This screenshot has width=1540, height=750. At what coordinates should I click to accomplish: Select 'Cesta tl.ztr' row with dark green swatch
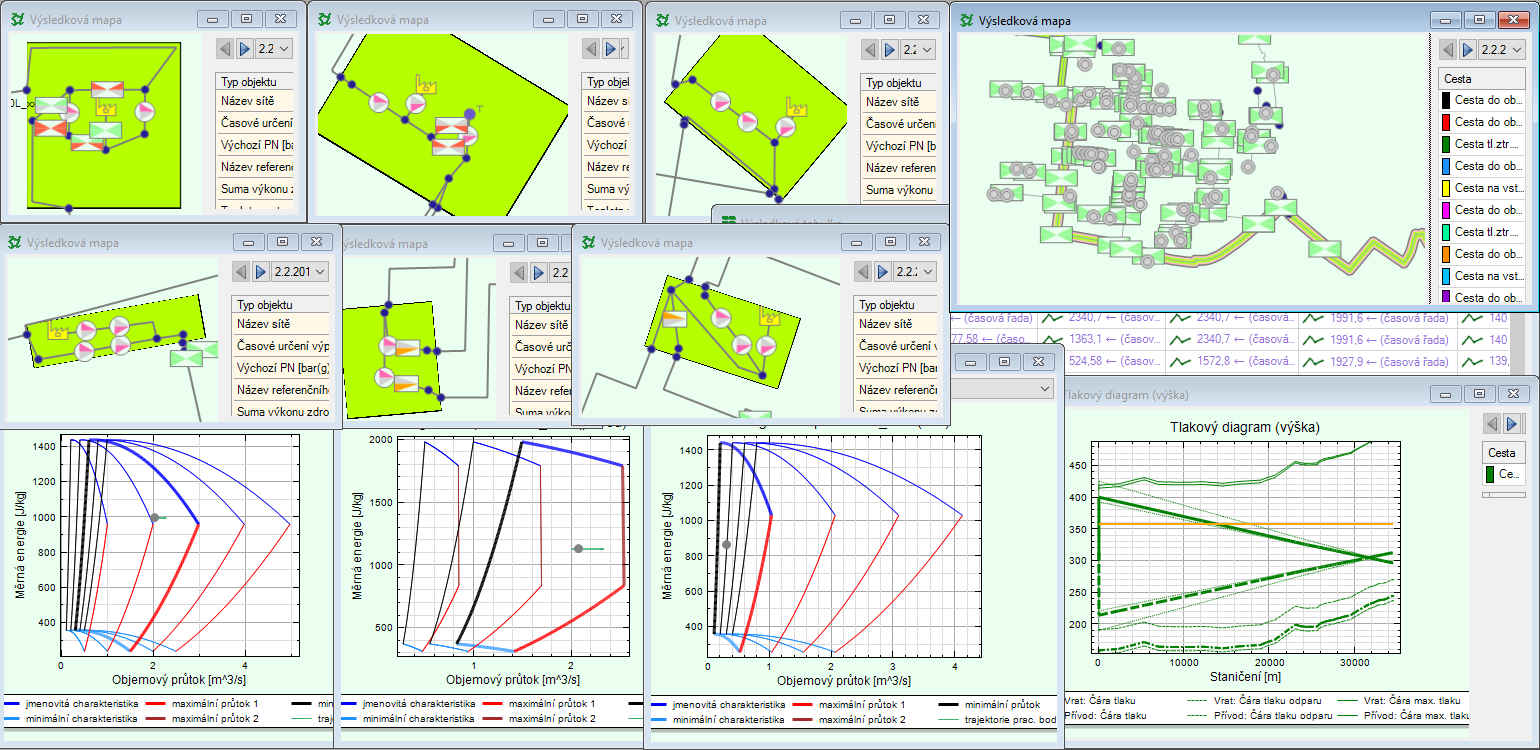pyautogui.click(x=1482, y=144)
